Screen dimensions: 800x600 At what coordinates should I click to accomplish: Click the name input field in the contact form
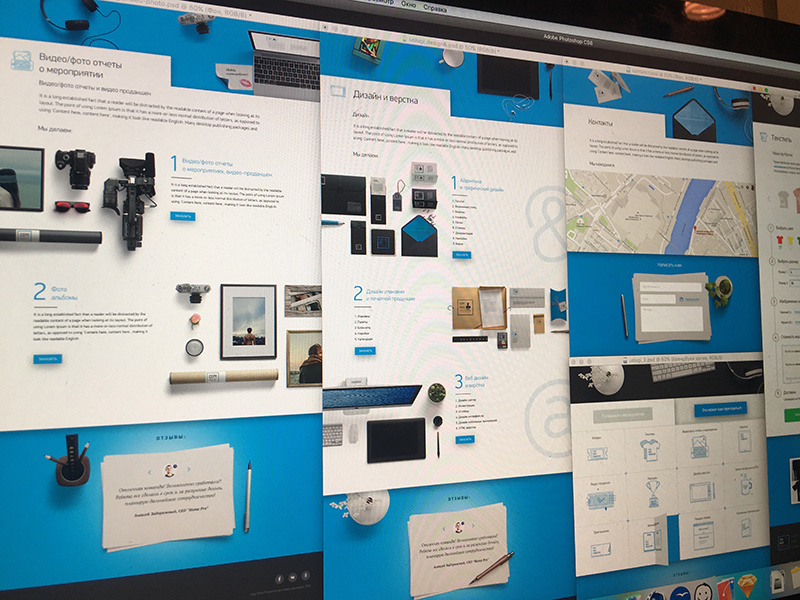coord(670,286)
